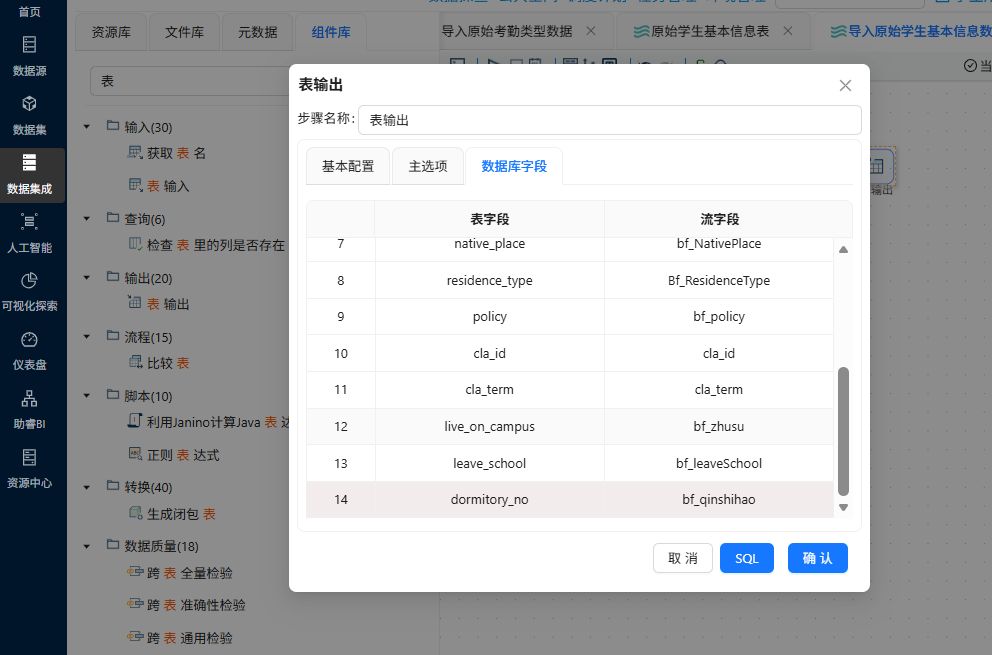992x655 pixels.
Task: Open the 数据集 sidebar section
Action: coord(29,116)
